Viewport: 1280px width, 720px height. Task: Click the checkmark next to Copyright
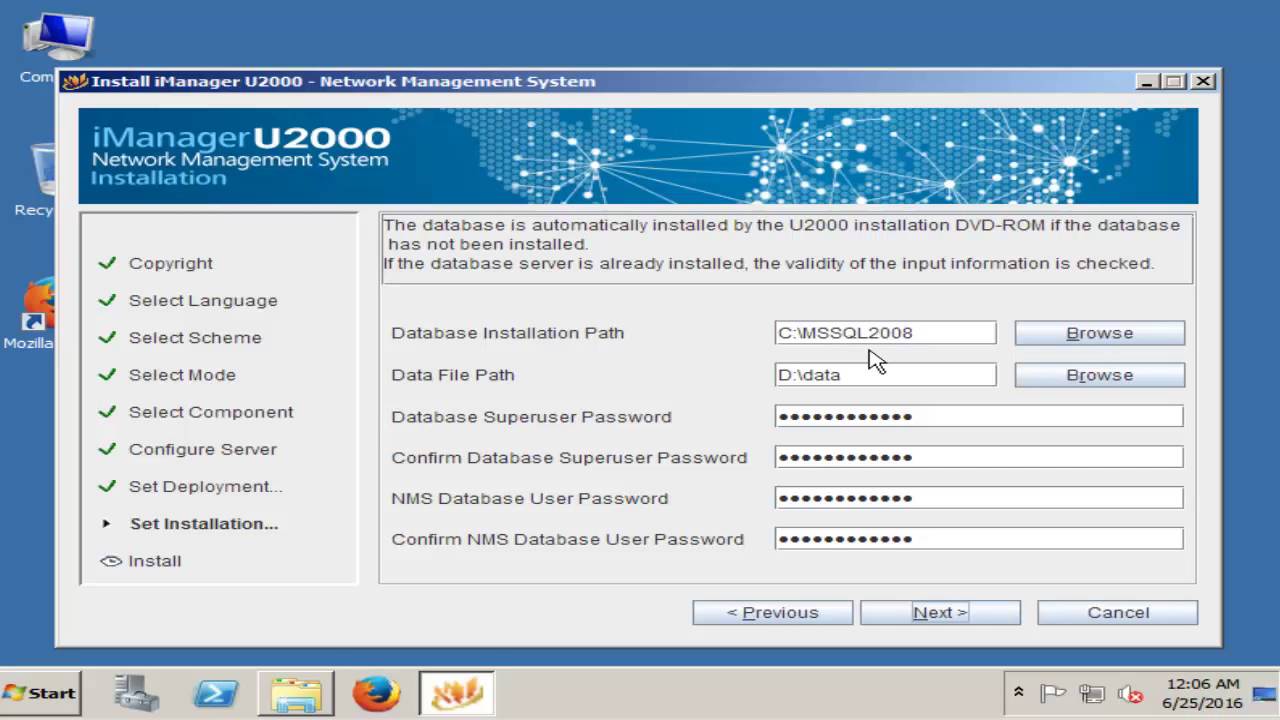(107, 263)
